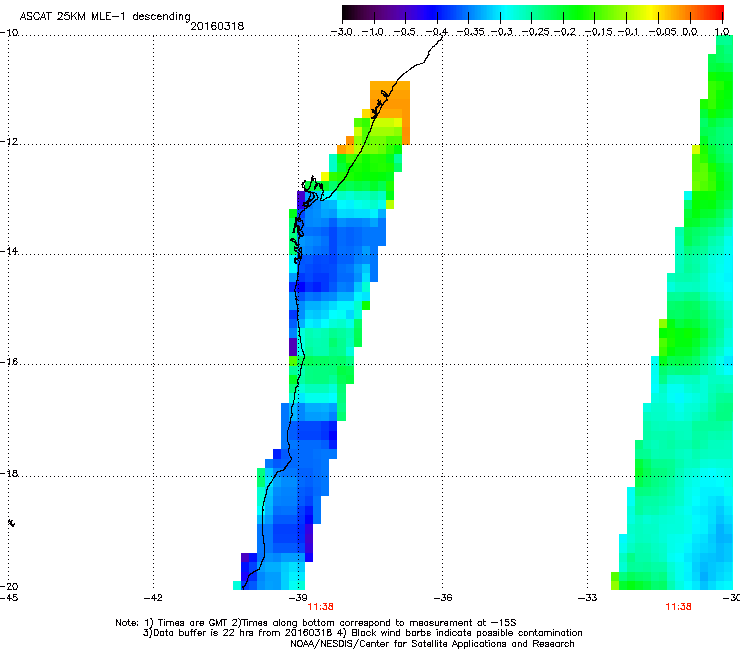Click the longitude label -39

pyautogui.click(x=298, y=598)
